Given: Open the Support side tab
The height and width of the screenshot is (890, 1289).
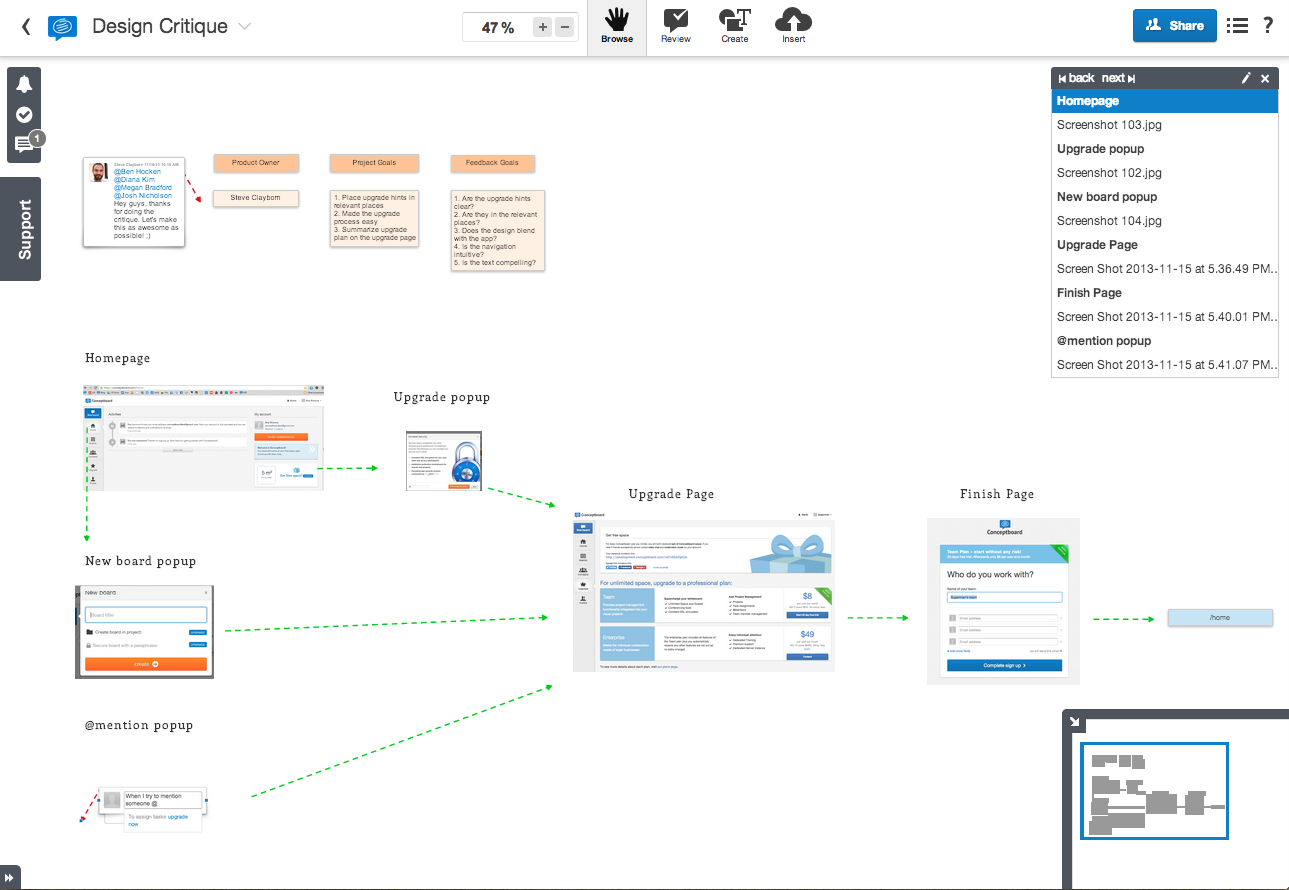Looking at the screenshot, I should click(x=20, y=229).
